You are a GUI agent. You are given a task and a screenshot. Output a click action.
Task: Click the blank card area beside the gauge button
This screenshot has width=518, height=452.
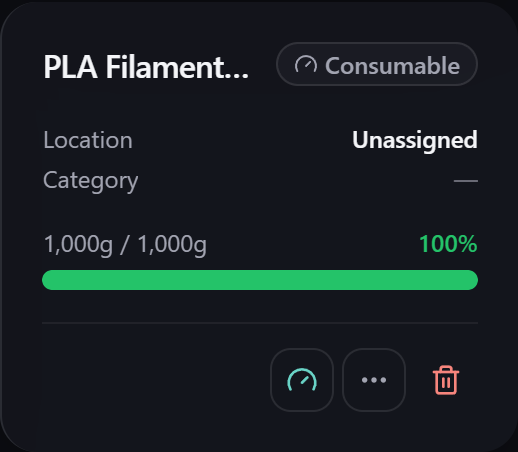click(x=153, y=380)
